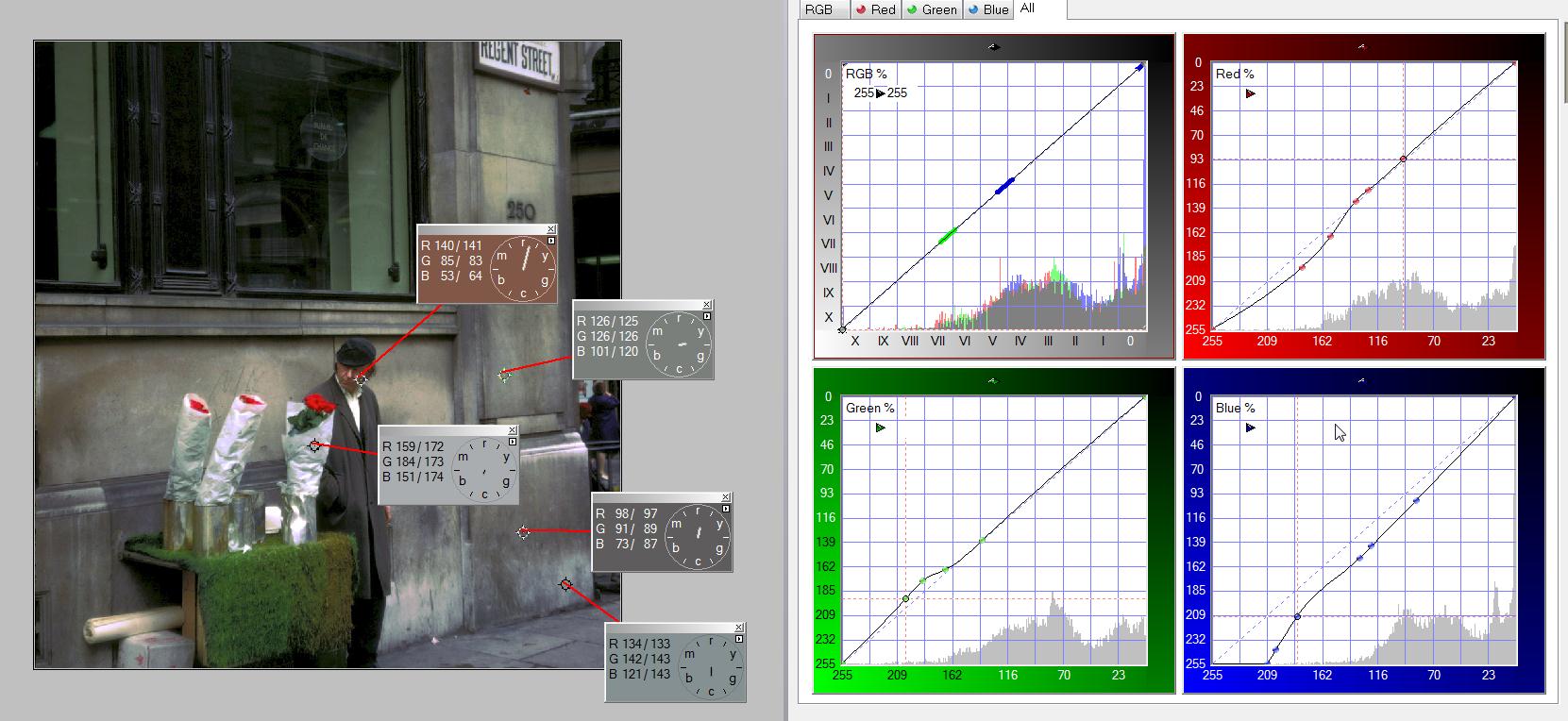The height and width of the screenshot is (721, 1568).
Task: Close the R 159/172 sample panel
Action: tap(513, 429)
